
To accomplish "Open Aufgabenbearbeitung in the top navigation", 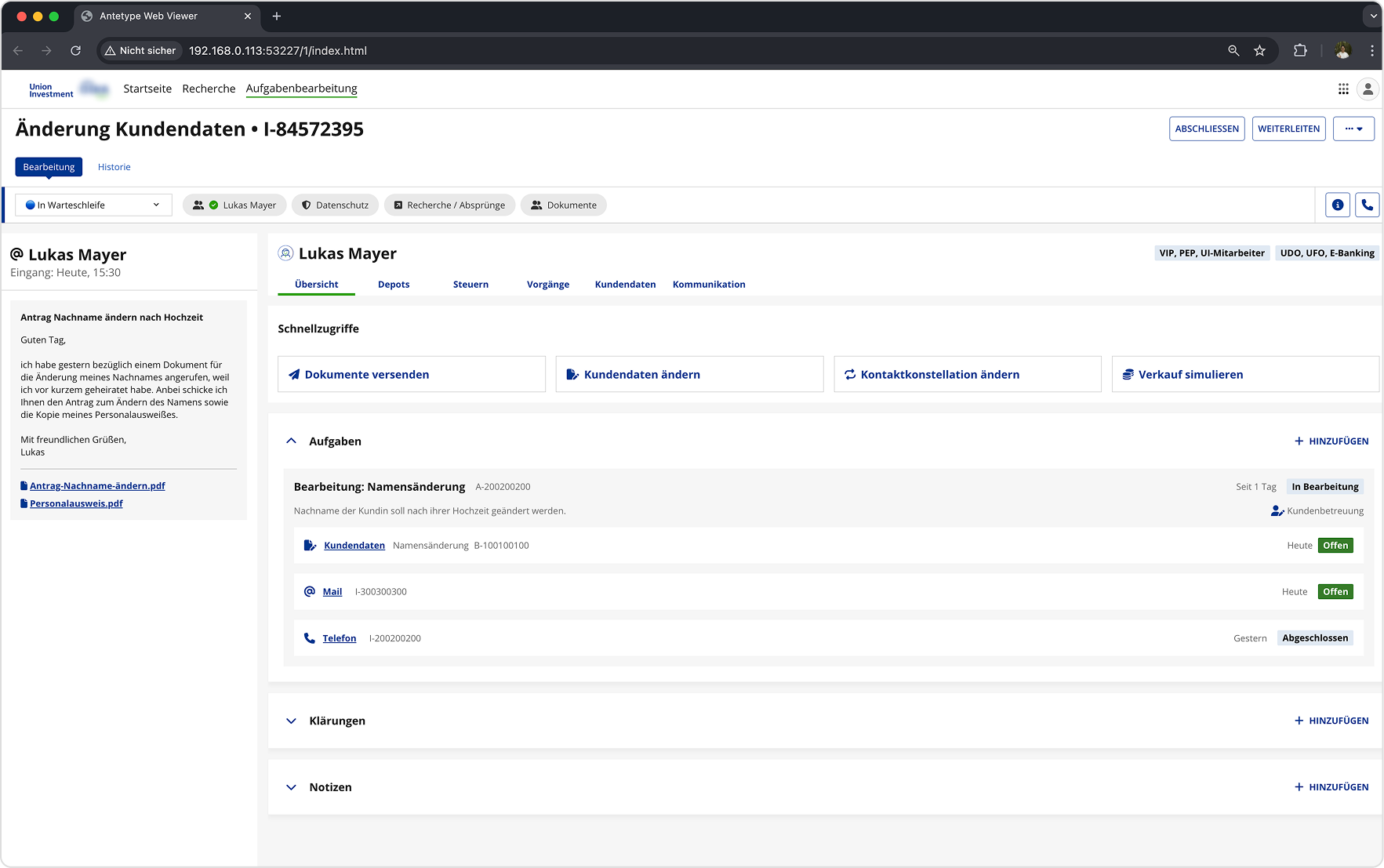I will tap(301, 89).
